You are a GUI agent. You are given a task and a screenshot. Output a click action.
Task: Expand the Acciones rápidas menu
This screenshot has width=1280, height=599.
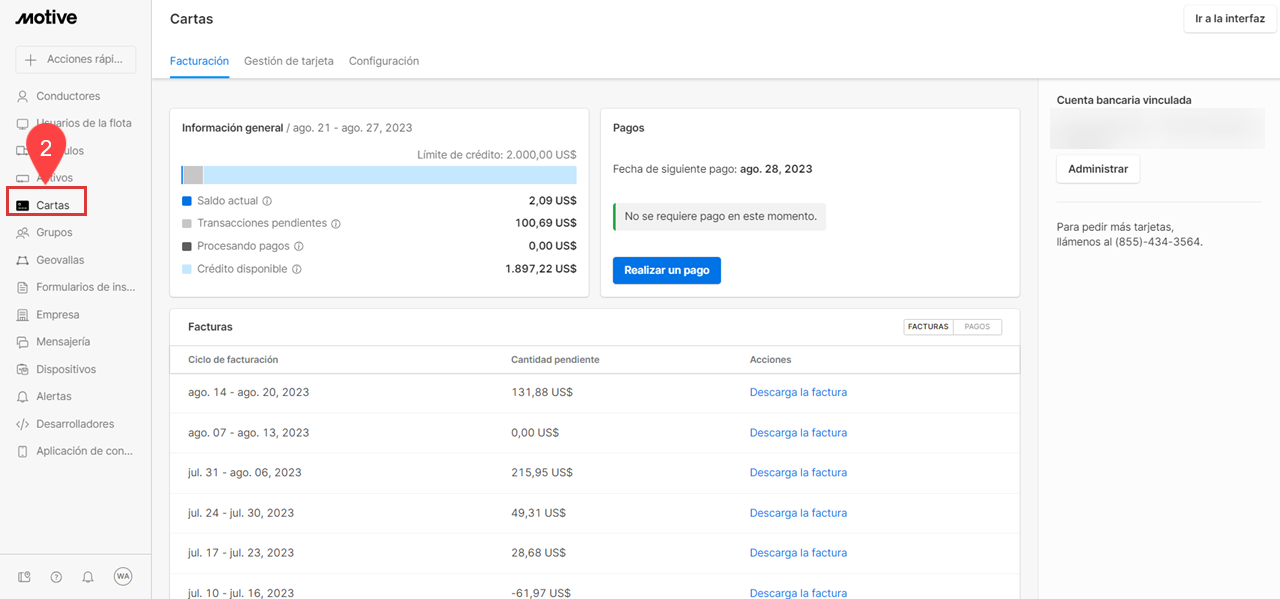point(76,59)
